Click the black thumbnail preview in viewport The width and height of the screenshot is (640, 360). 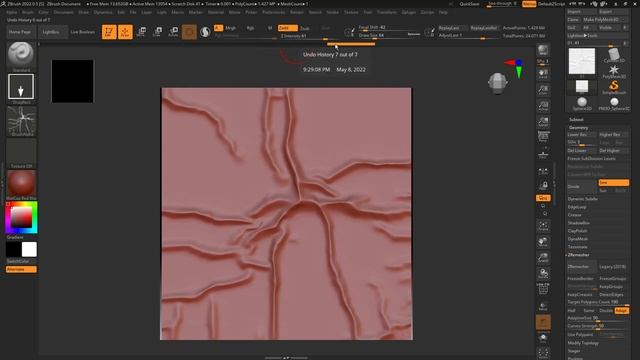pos(72,81)
